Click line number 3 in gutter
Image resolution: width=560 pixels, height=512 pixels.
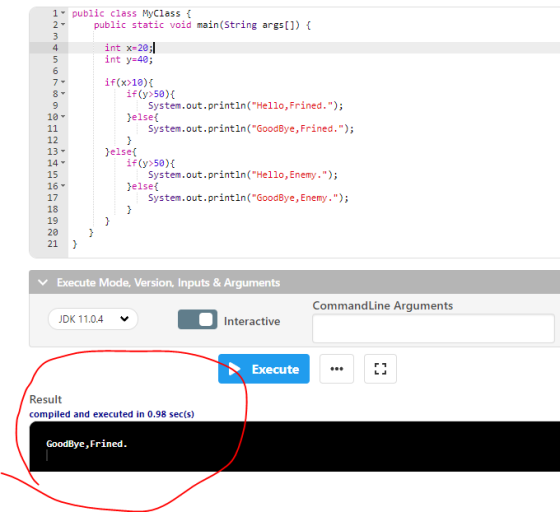pyautogui.click(x=55, y=36)
